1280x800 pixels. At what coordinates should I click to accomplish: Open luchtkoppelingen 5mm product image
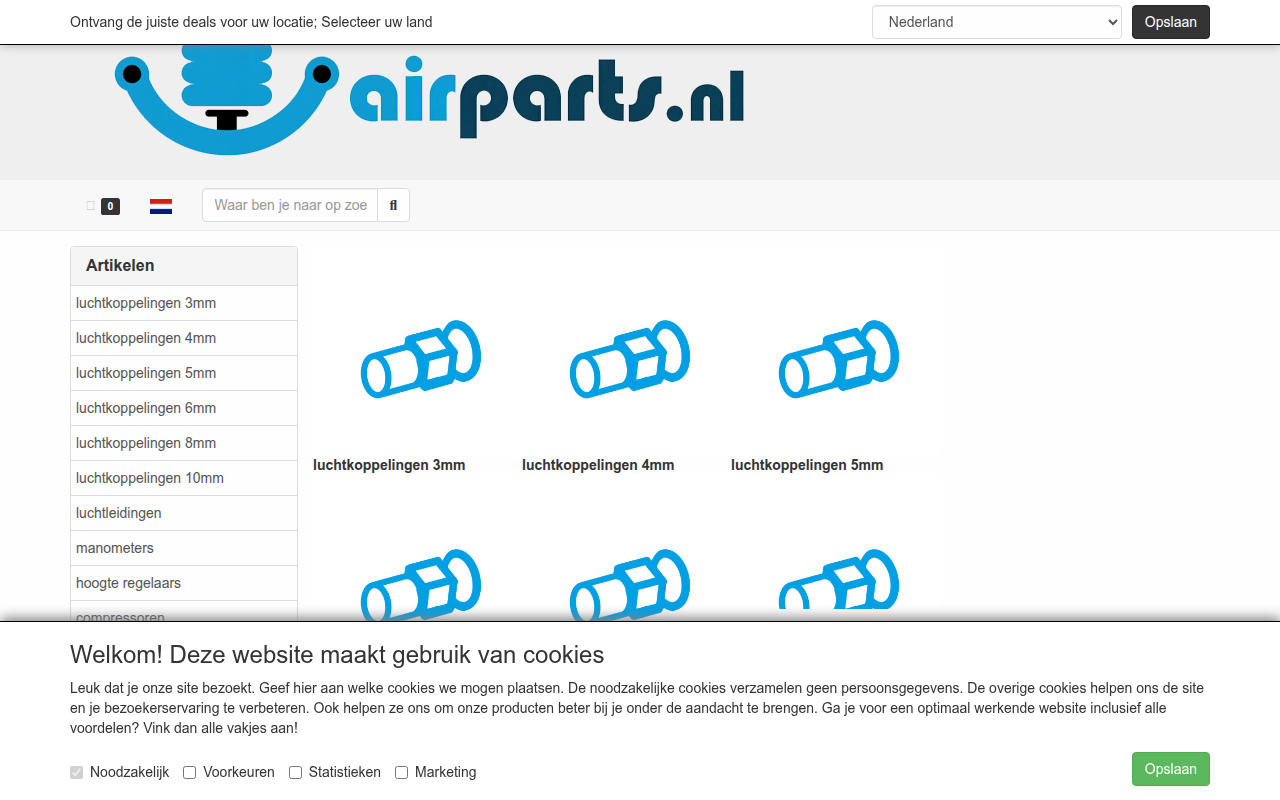coord(838,358)
